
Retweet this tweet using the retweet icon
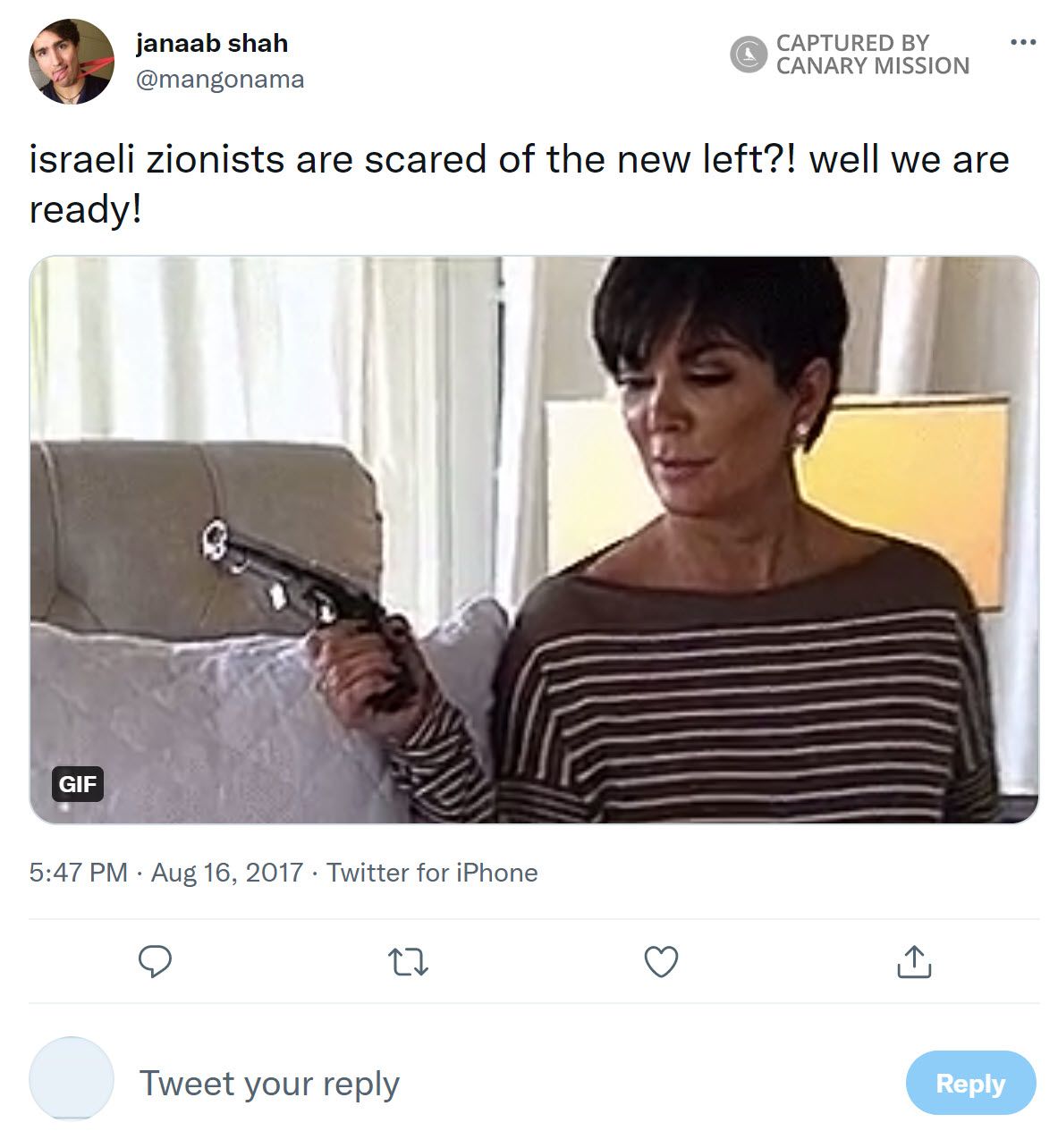[409, 962]
